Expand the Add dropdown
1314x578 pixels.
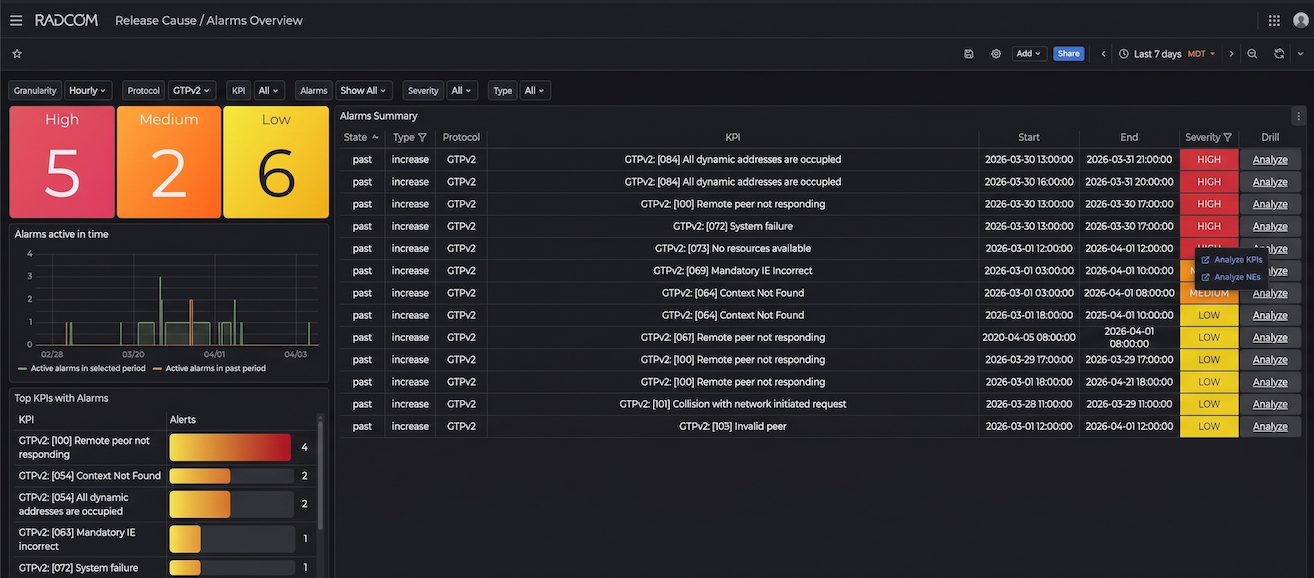[x=1028, y=54]
